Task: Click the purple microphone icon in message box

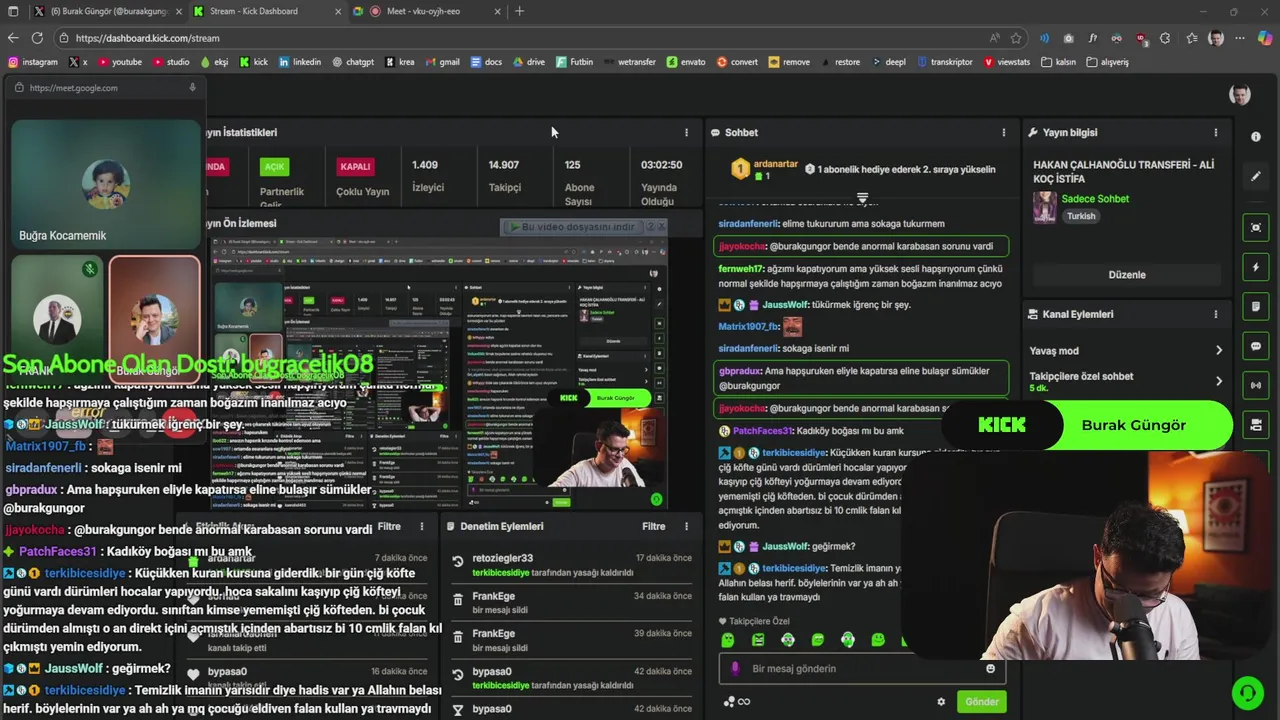Action: point(735,669)
